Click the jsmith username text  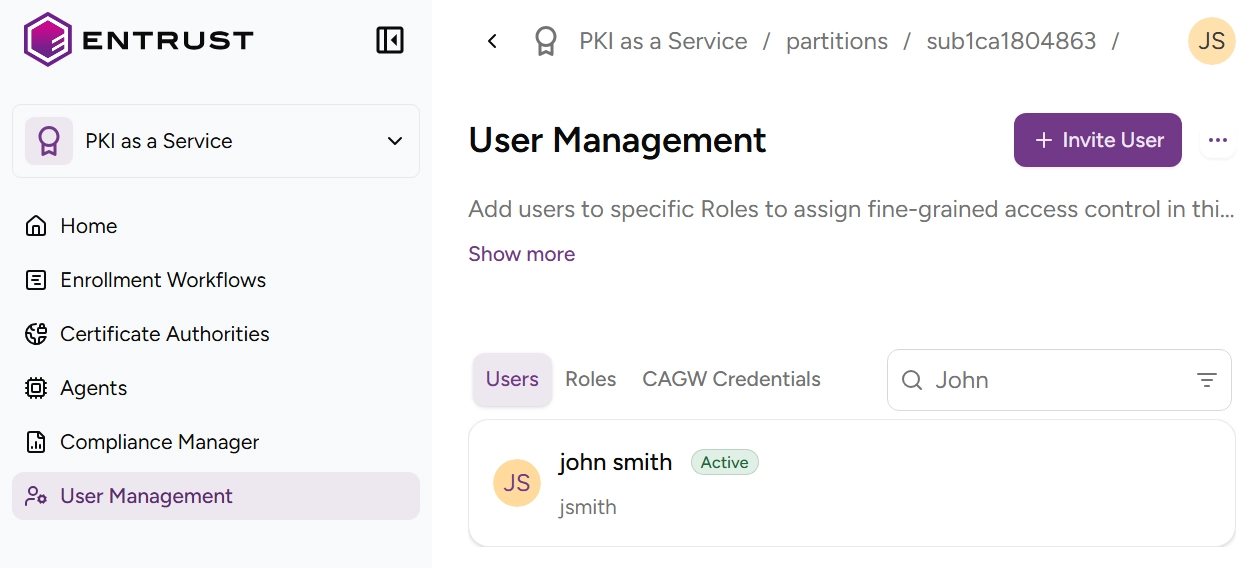[x=588, y=507]
